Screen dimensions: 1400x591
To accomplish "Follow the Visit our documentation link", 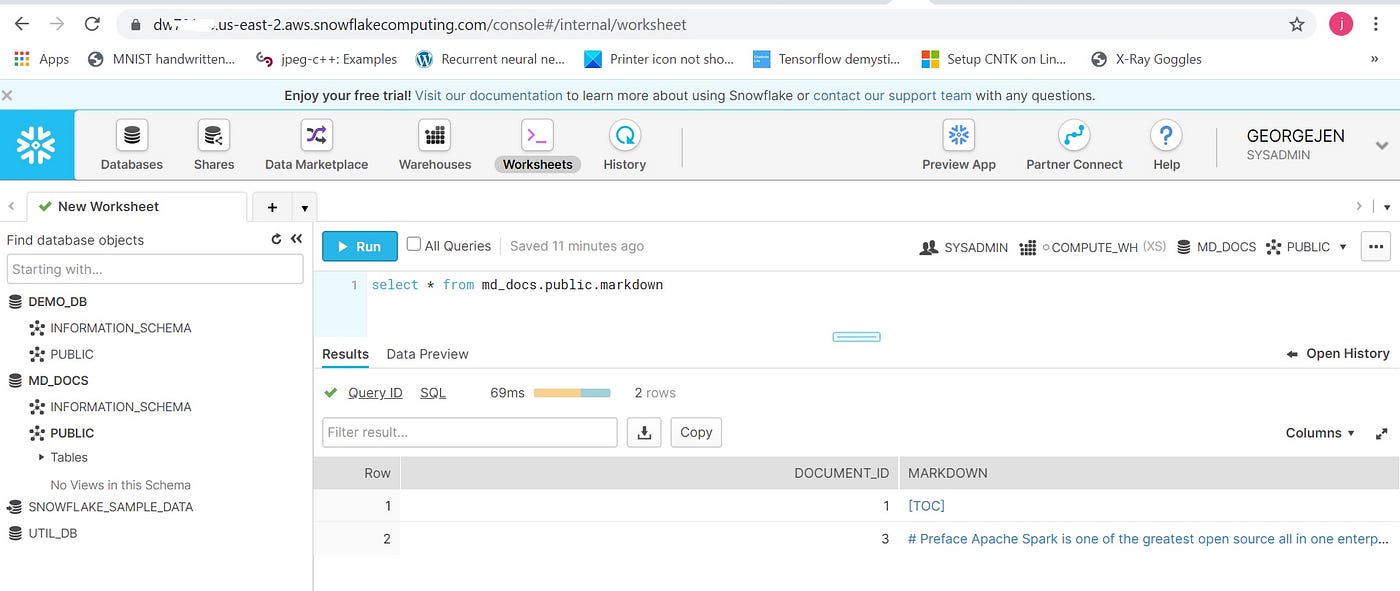I will [x=488, y=96].
